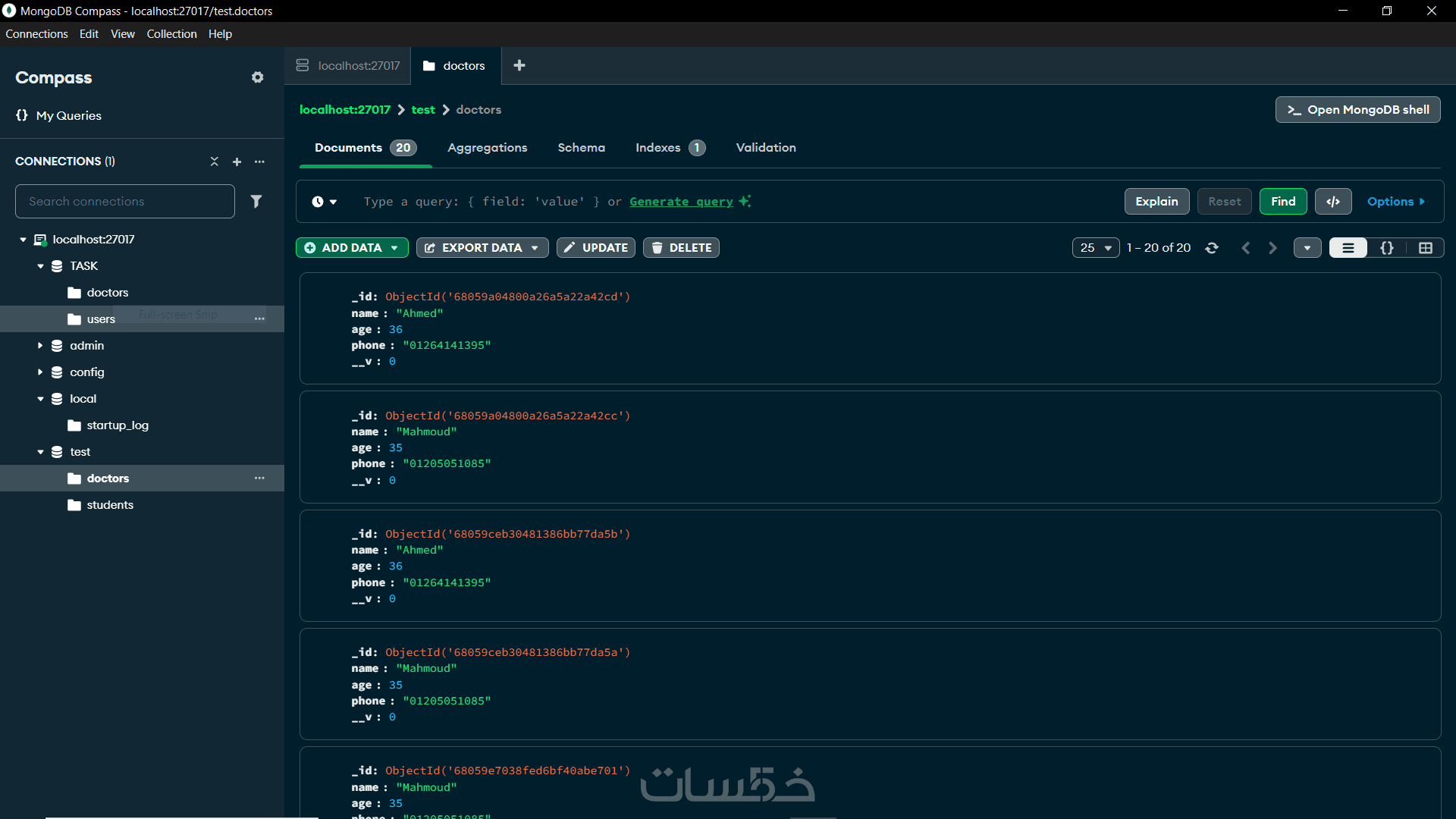The image size is (1456, 819).
Task: Expand the admin database tree node
Action: pyautogui.click(x=40, y=346)
